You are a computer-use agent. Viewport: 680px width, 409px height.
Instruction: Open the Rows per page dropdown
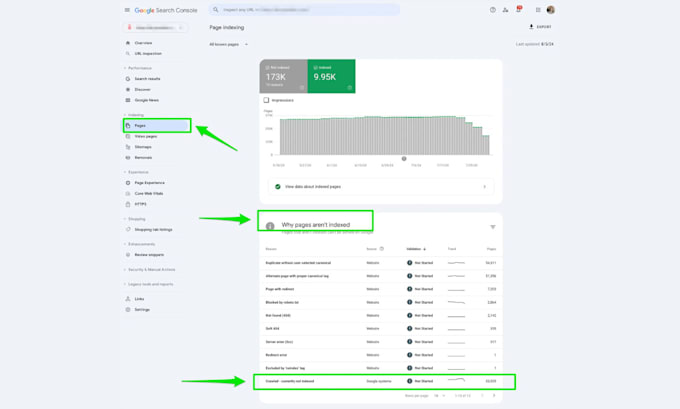pos(439,396)
